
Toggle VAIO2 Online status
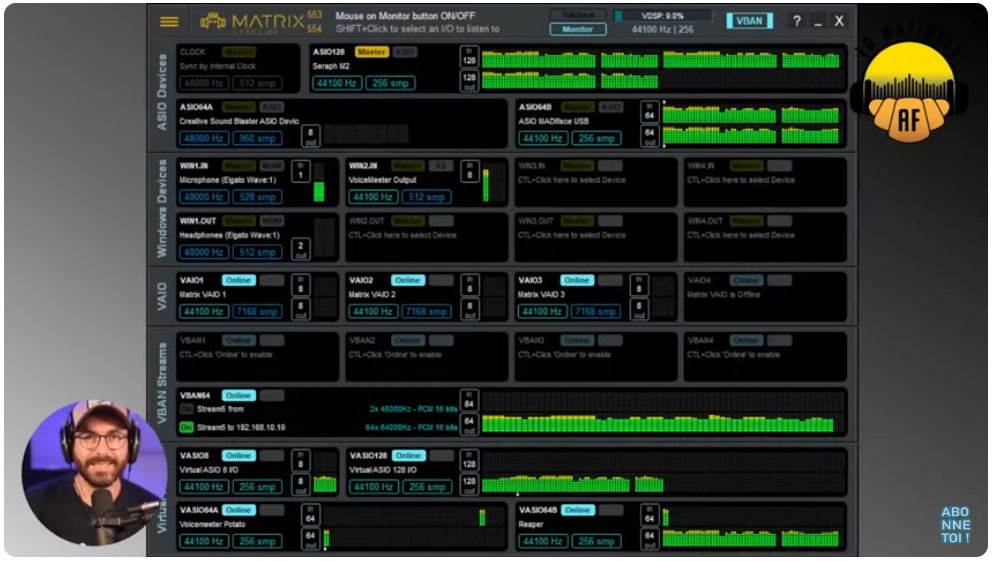407,280
